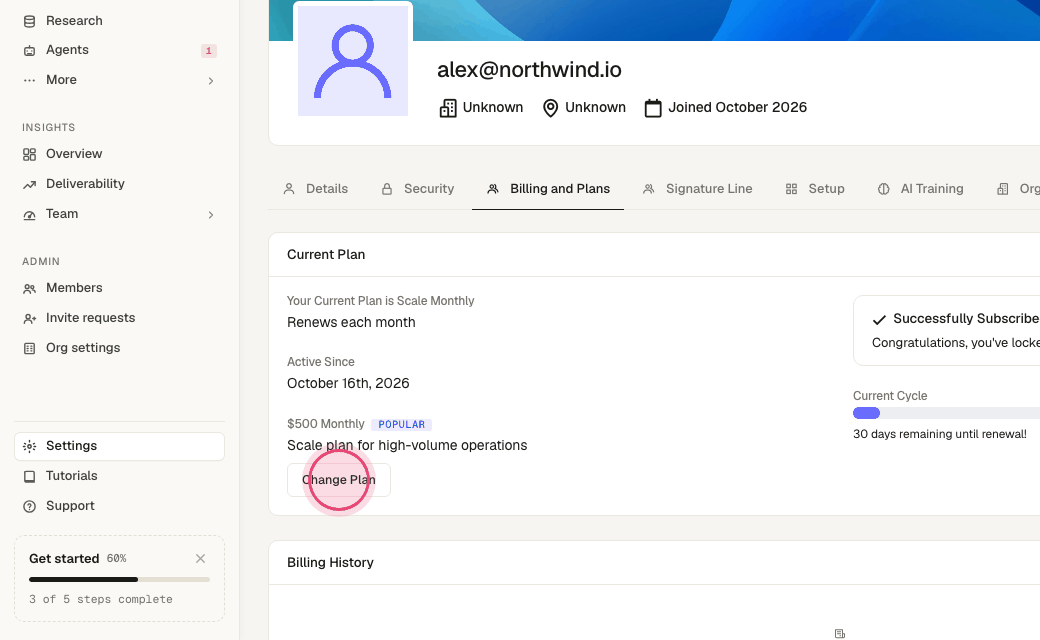The width and height of the screenshot is (1040, 640).
Task: Dismiss the Get started checklist card
Action: (x=200, y=558)
